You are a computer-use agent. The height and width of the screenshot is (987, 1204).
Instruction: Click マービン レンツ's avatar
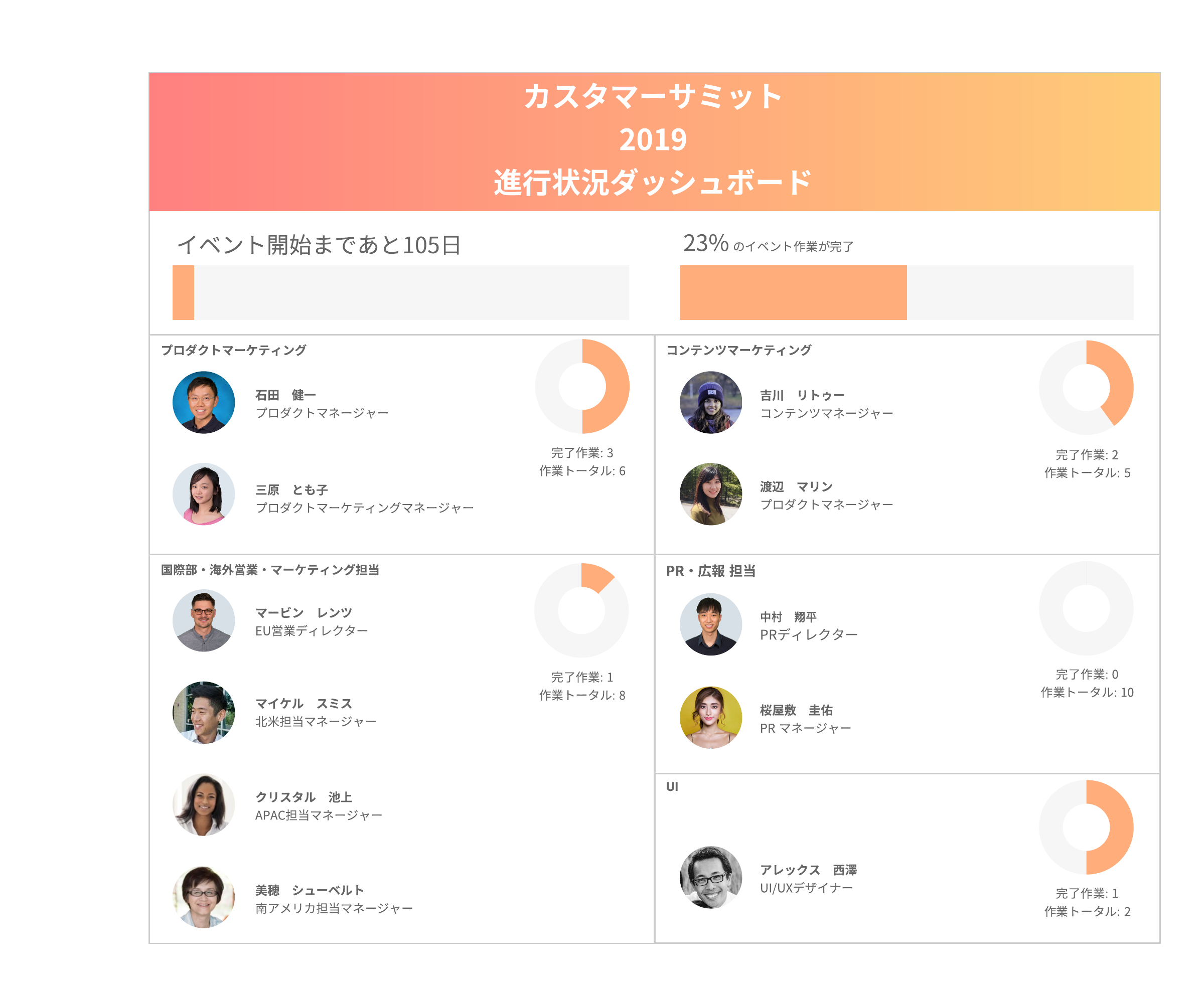(203, 620)
